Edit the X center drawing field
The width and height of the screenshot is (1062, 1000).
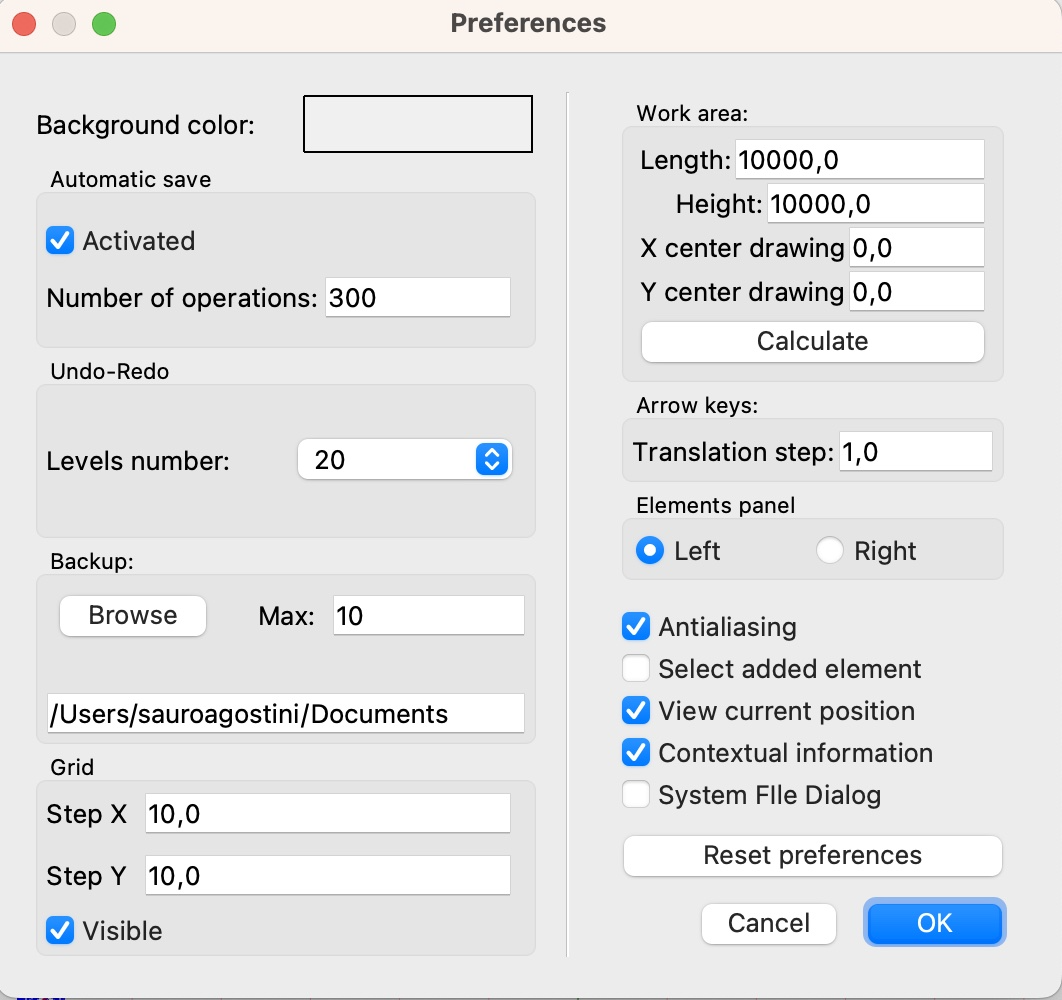click(x=916, y=247)
